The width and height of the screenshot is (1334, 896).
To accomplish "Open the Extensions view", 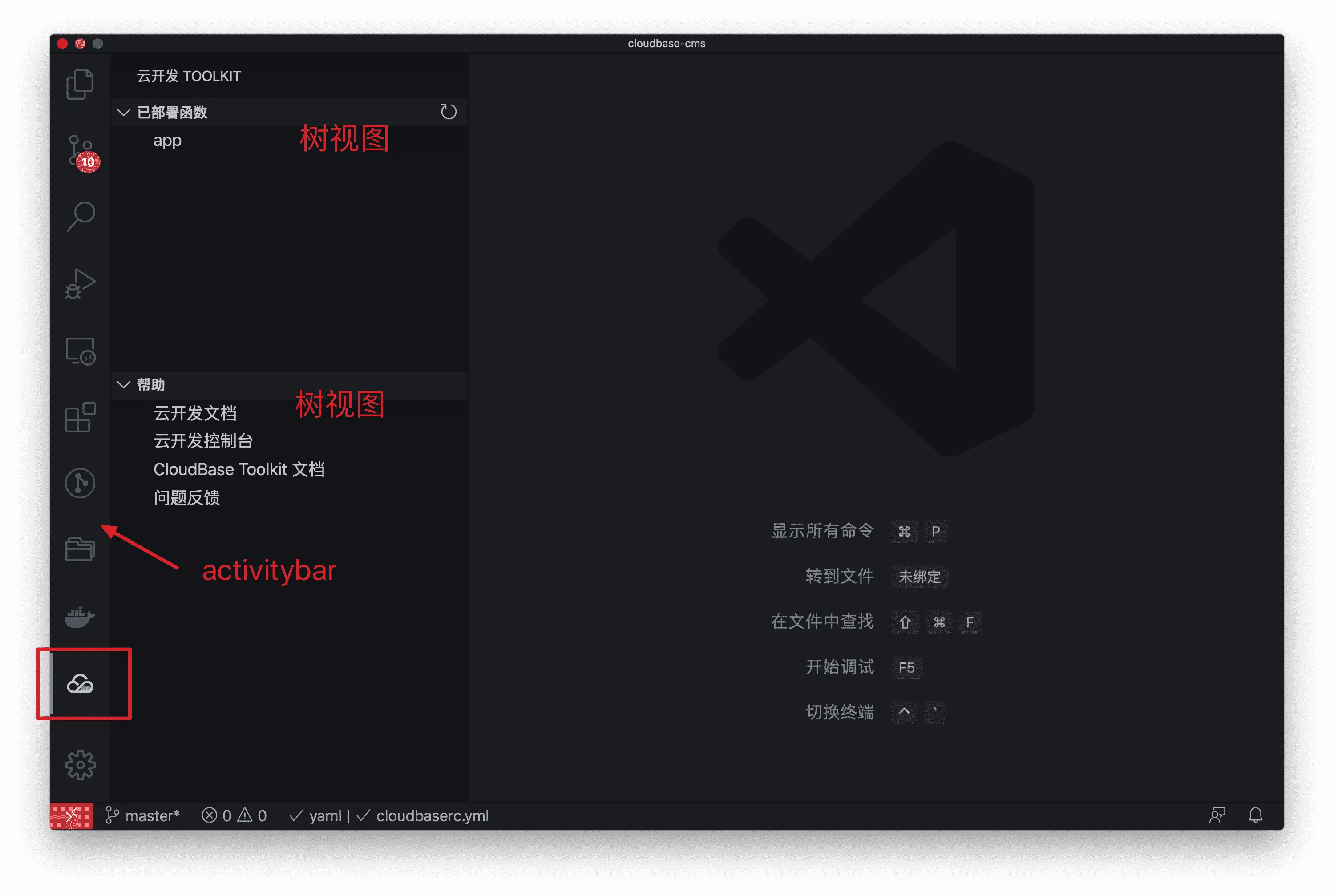I will (80, 416).
